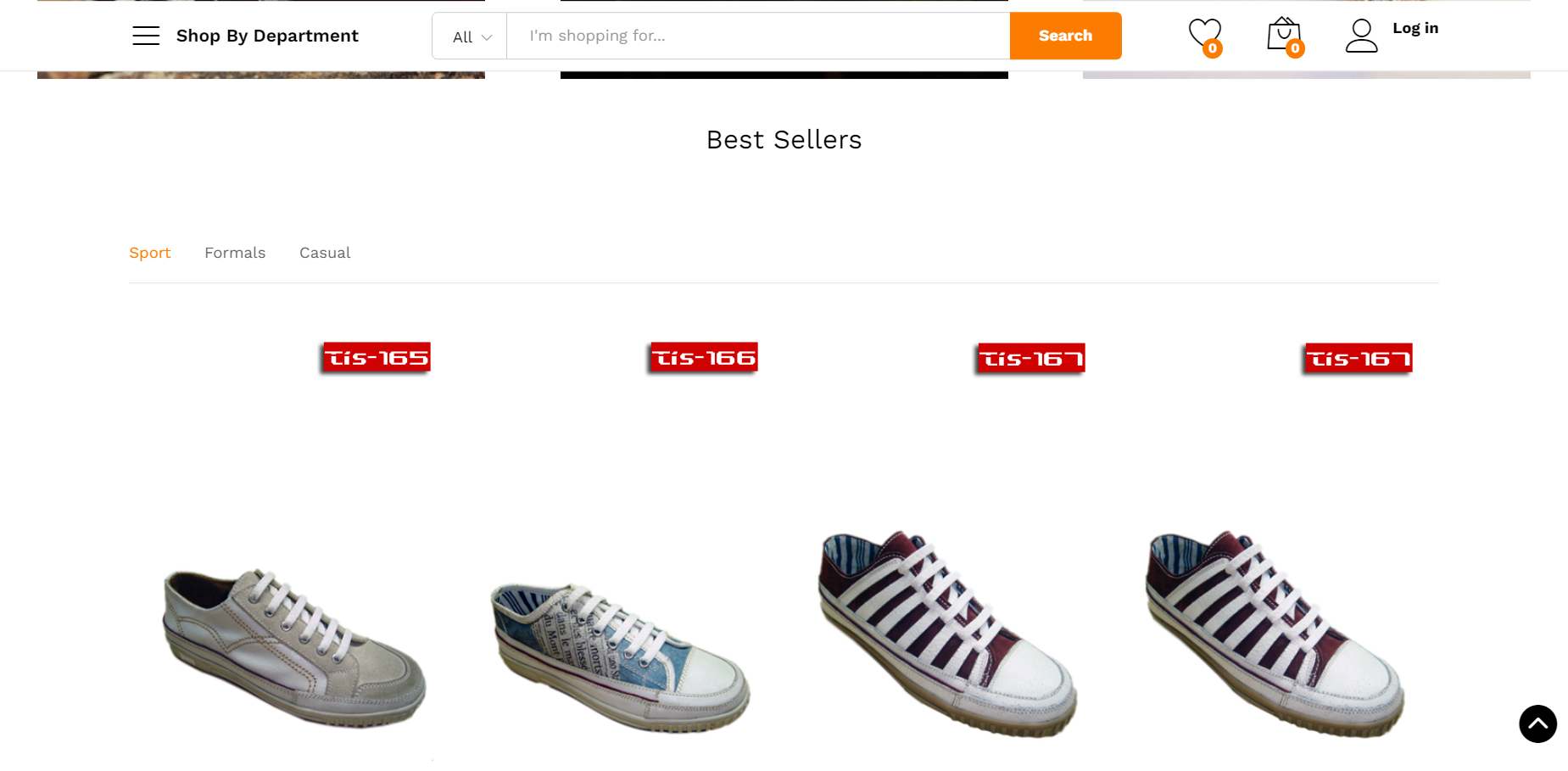Click the Best Sellers heading

click(x=784, y=140)
